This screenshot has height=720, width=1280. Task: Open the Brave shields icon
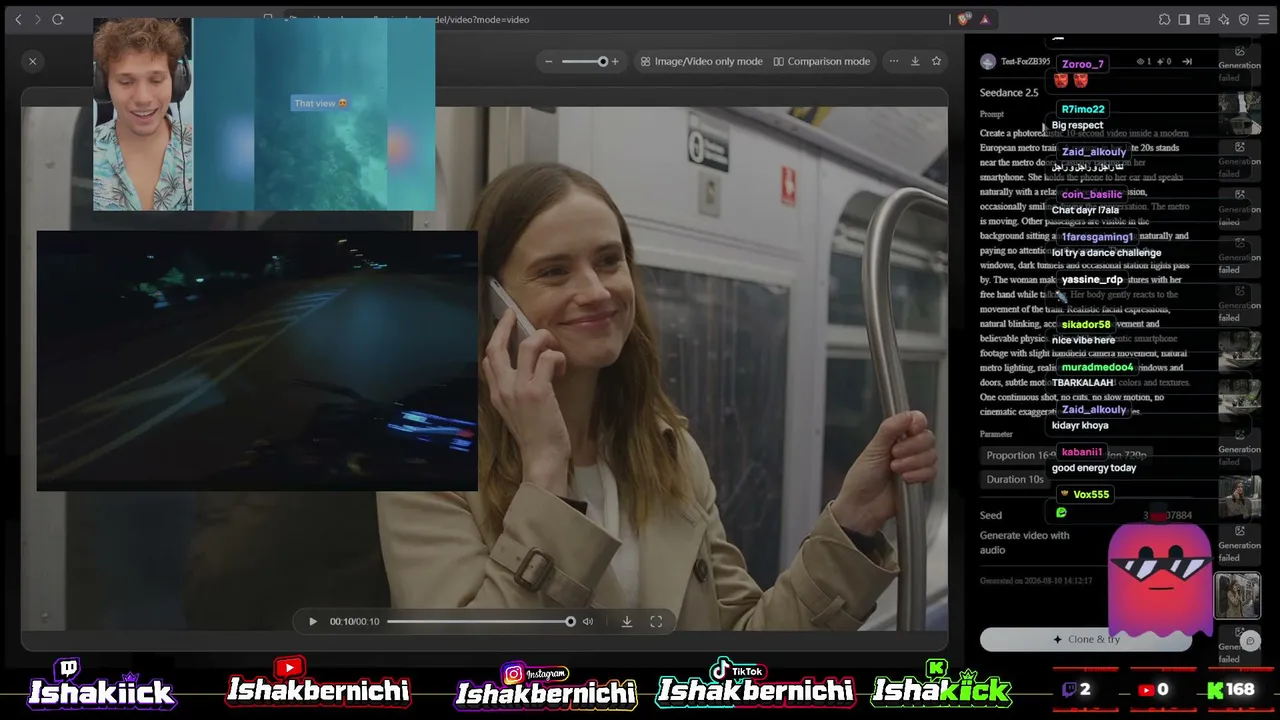coord(964,19)
